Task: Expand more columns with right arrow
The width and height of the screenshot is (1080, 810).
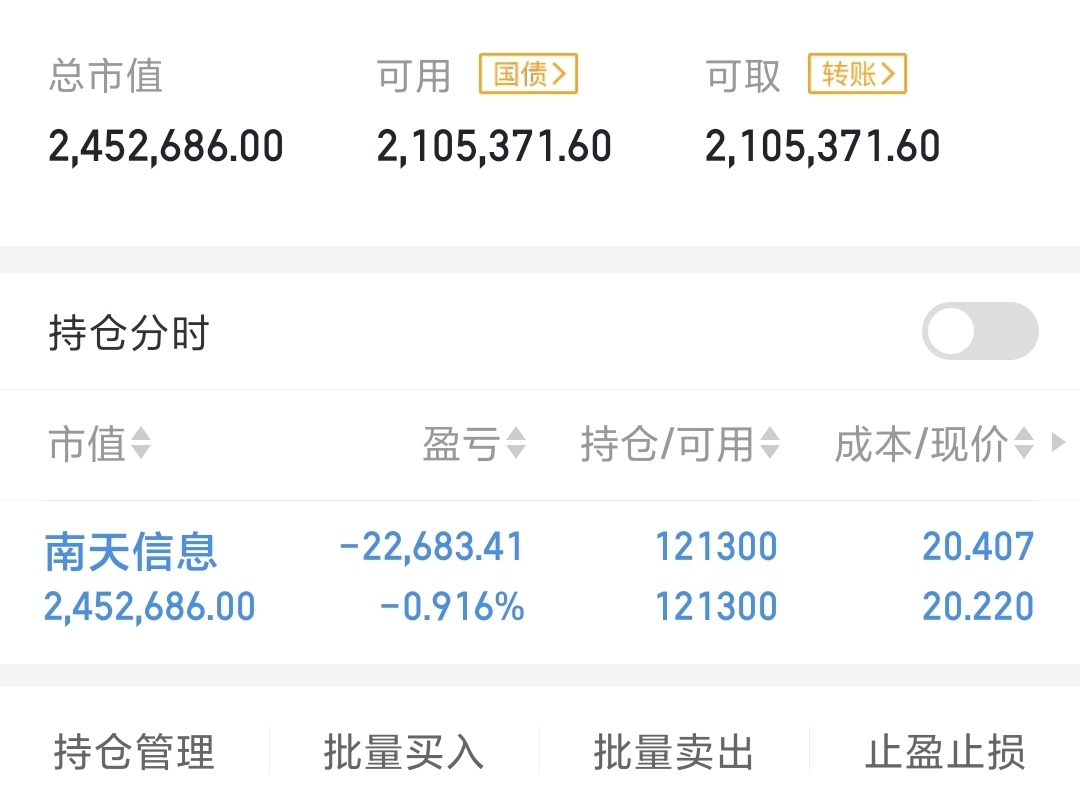Action: 1059,442
